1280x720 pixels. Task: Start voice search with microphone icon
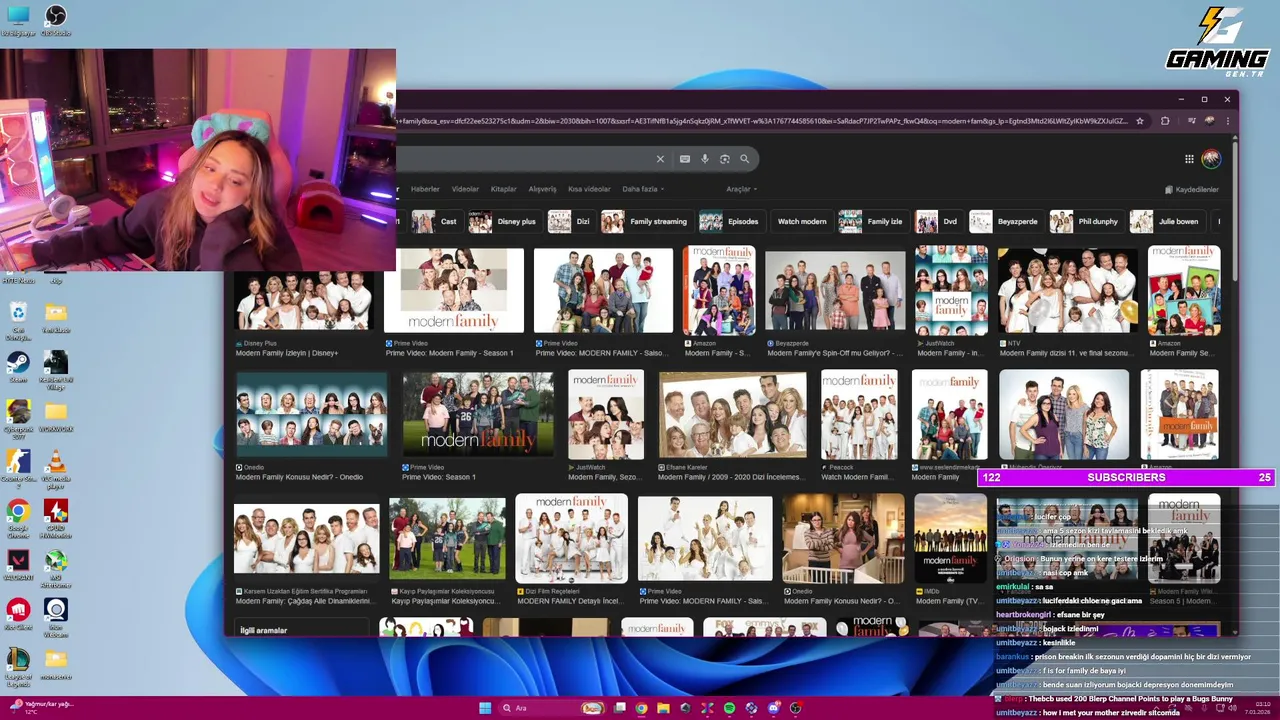click(x=705, y=159)
